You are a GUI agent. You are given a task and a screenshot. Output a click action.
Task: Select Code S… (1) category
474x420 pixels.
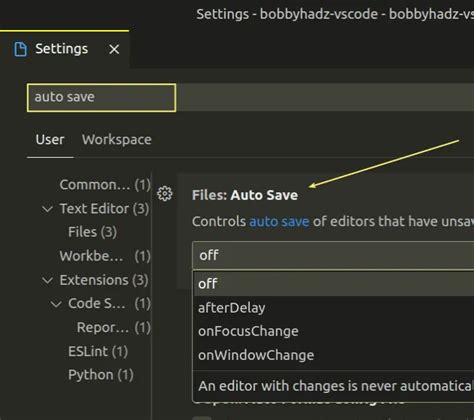[109, 304]
